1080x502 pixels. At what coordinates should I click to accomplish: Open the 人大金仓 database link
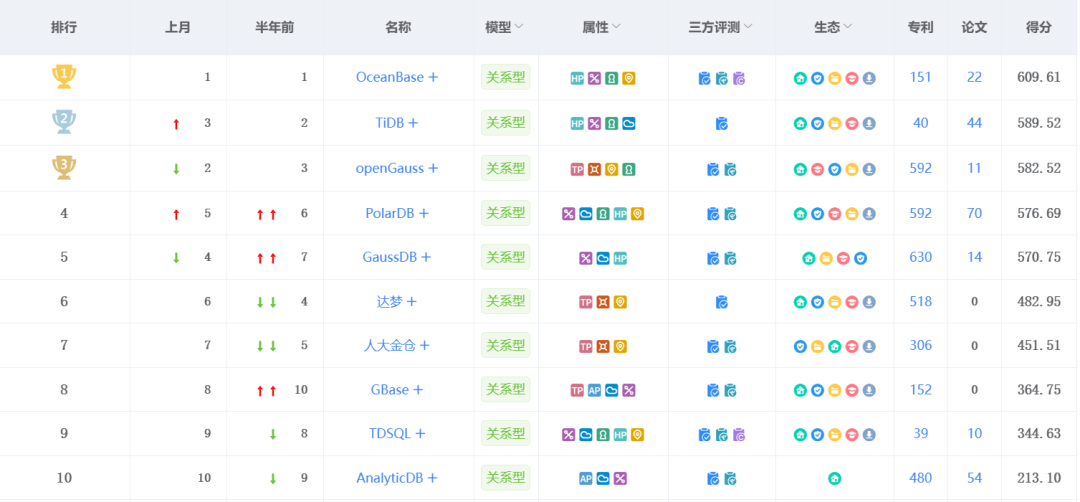pos(390,346)
